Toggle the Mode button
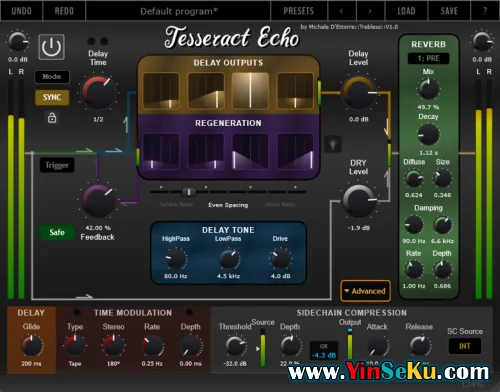The width and height of the screenshot is (500, 392). tap(52, 77)
